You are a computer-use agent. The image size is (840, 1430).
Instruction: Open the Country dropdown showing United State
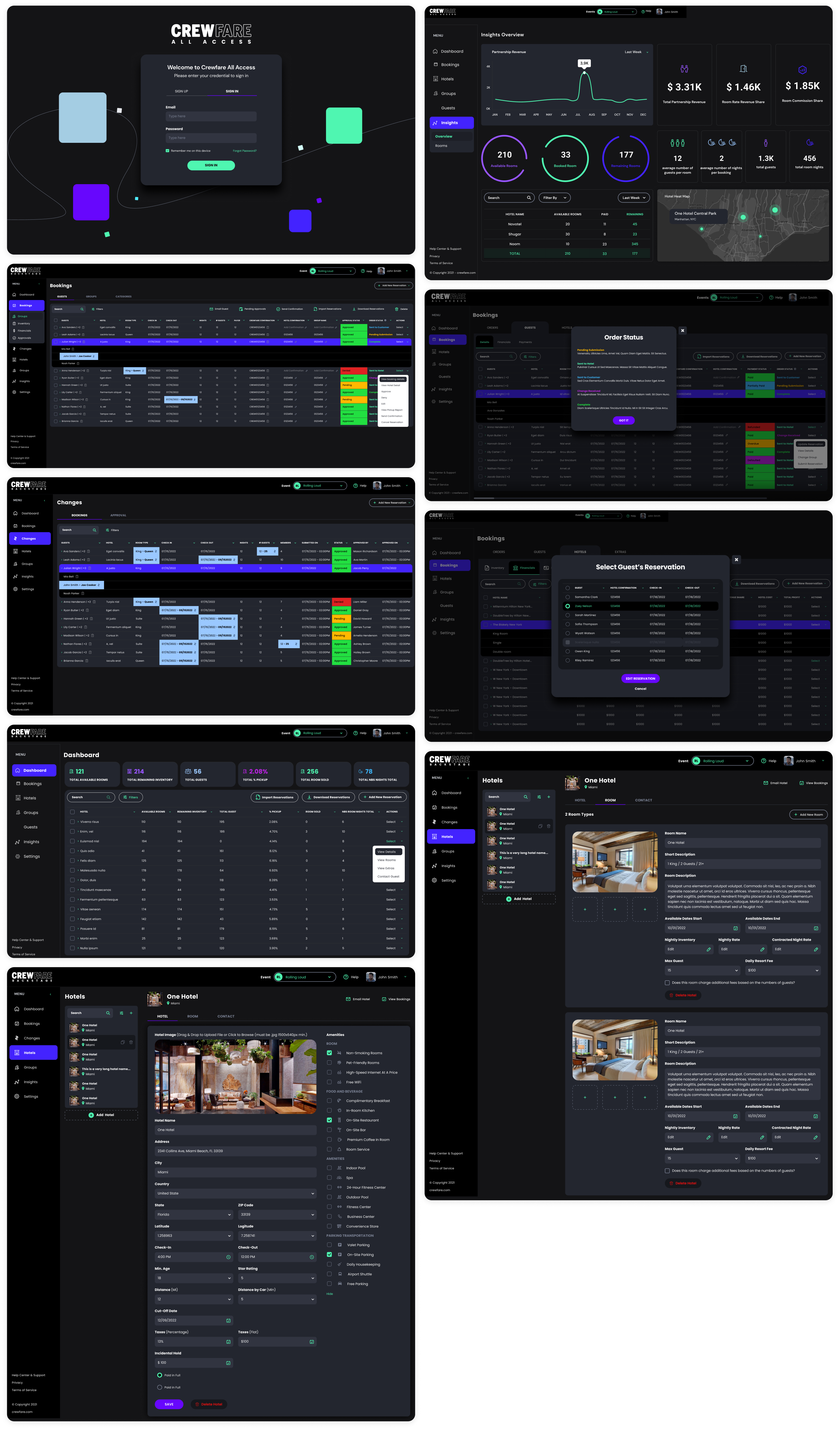pos(235,1193)
